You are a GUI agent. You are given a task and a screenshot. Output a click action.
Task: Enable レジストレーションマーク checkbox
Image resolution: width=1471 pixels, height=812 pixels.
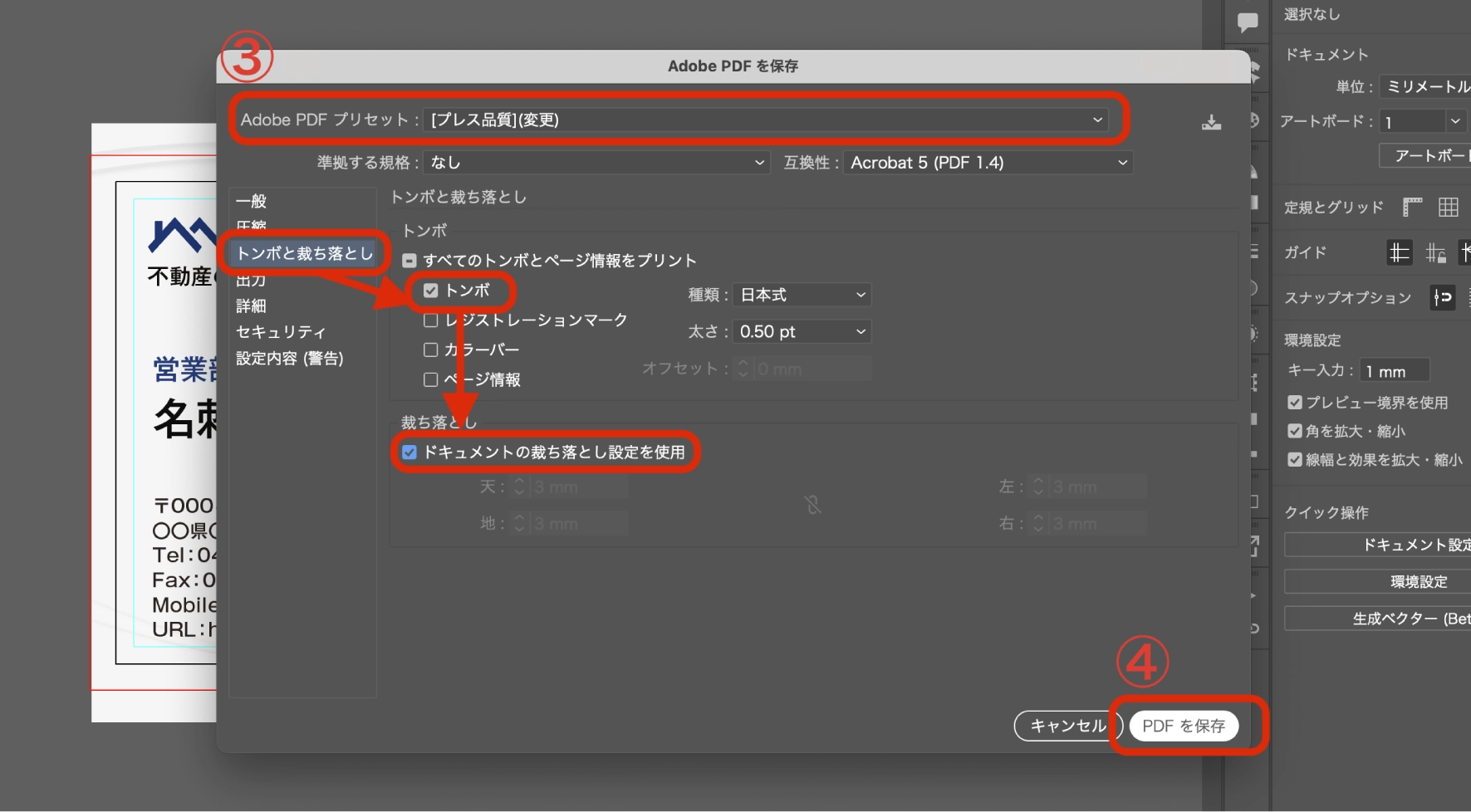click(x=430, y=320)
